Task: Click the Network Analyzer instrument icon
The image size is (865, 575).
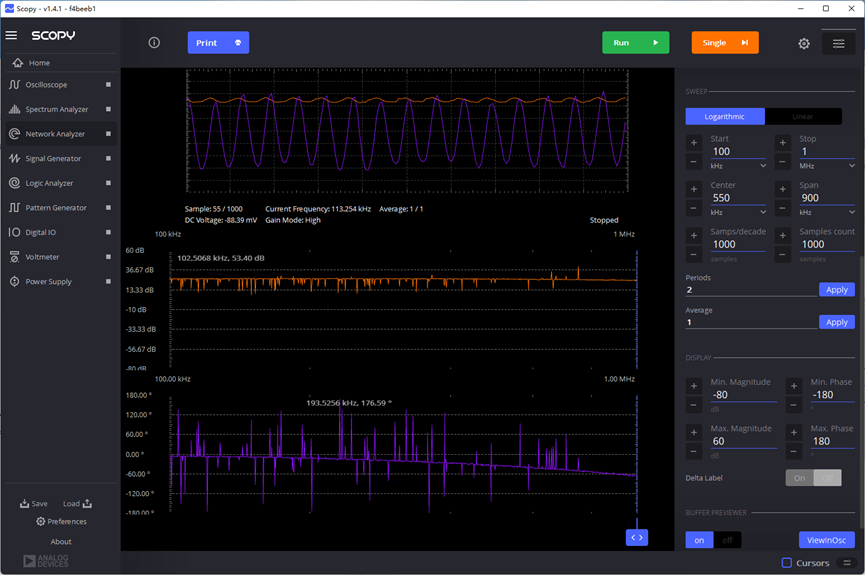Action: click(14, 134)
